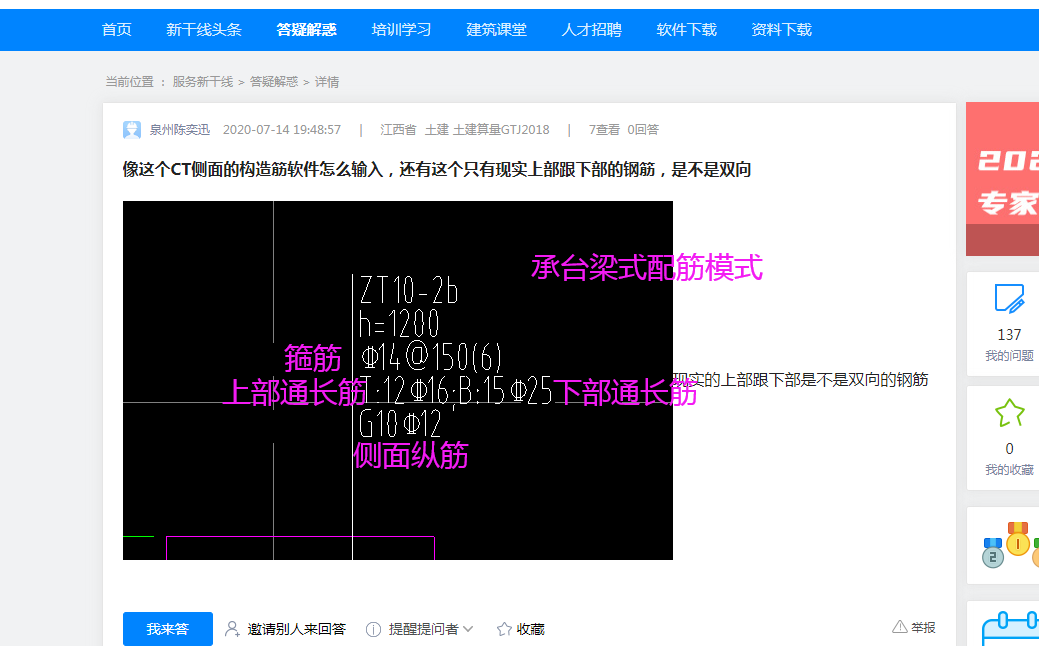Open the 培训学习 menu item
The height and width of the screenshot is (646, 1039).
[401, 30]
